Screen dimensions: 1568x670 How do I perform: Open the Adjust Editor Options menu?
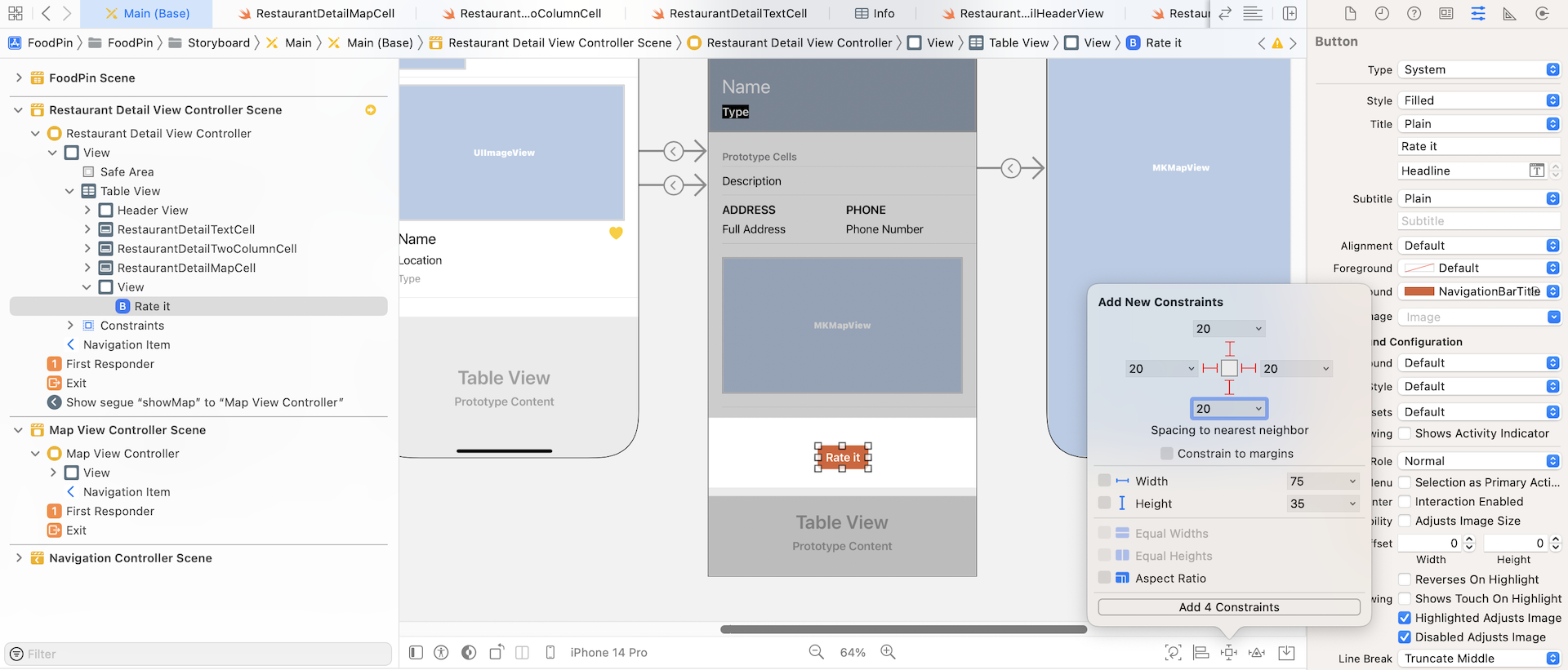coord(1253,14)
